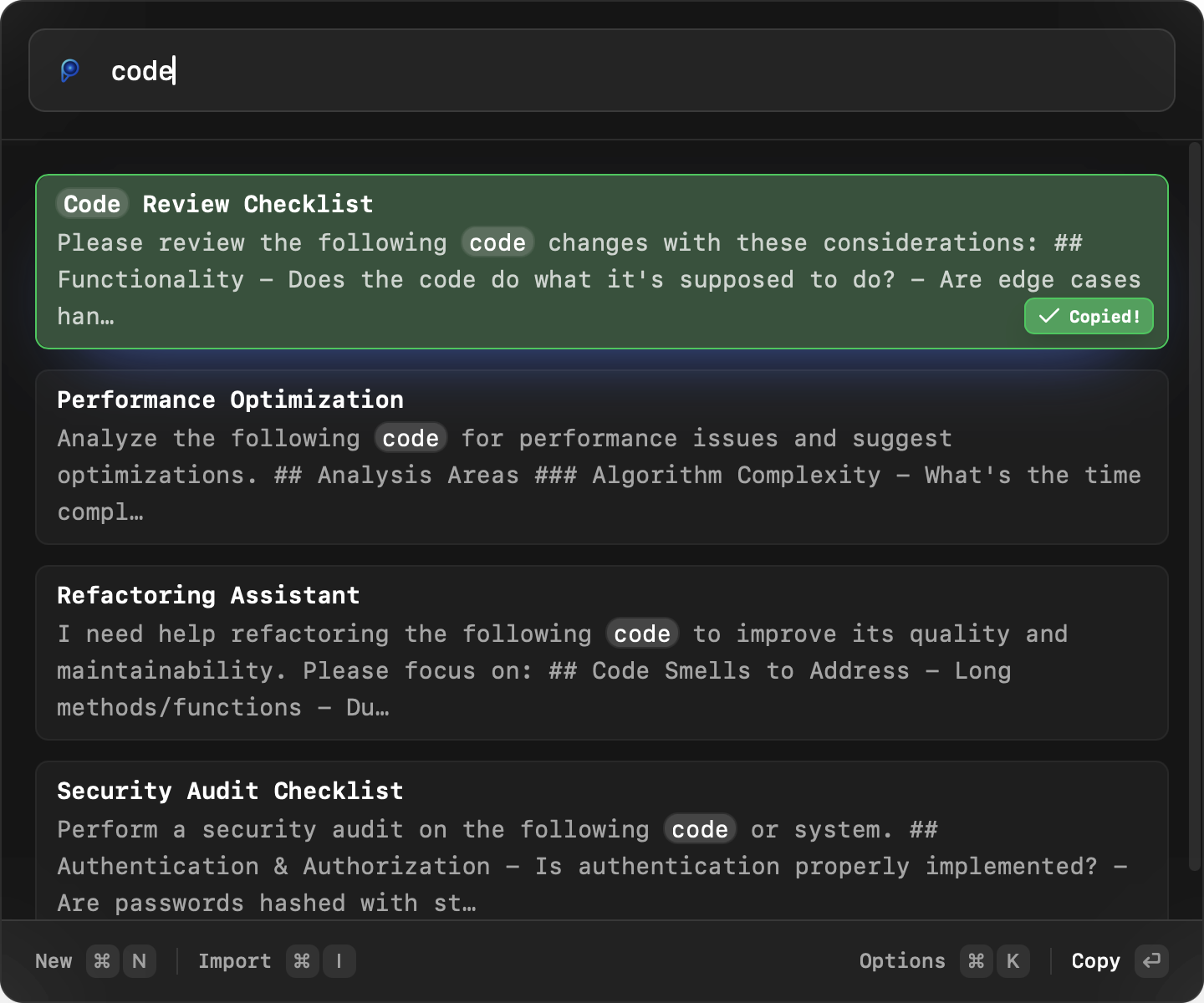Click the green Copied confirmation badge
Image resolution: width=1204 pixels, height=1003 pixels.
[1088, 316]
